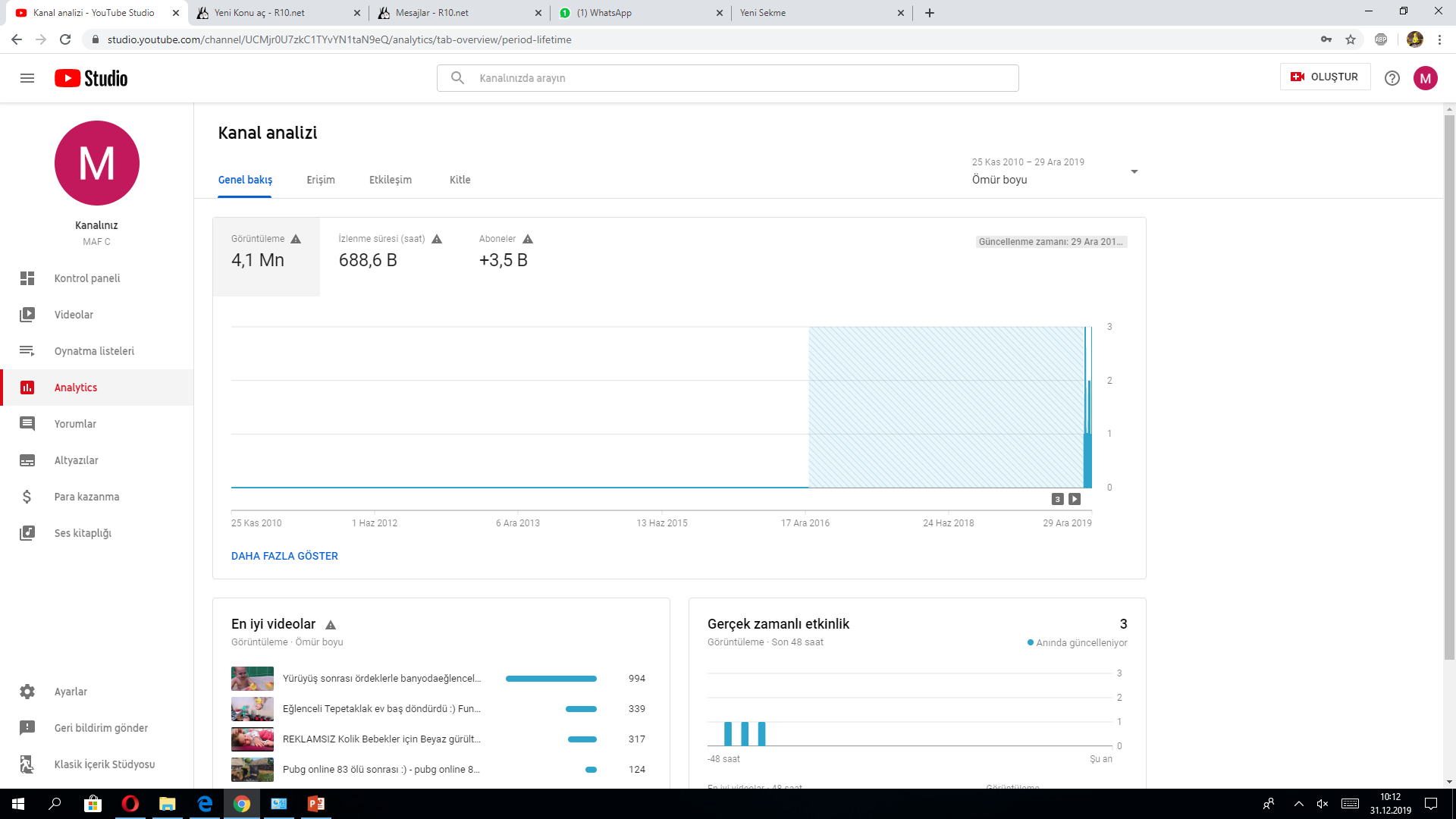1456x819 pixels.
Task: Open PowerPoint from the taskbar
Action: point(315,804)
